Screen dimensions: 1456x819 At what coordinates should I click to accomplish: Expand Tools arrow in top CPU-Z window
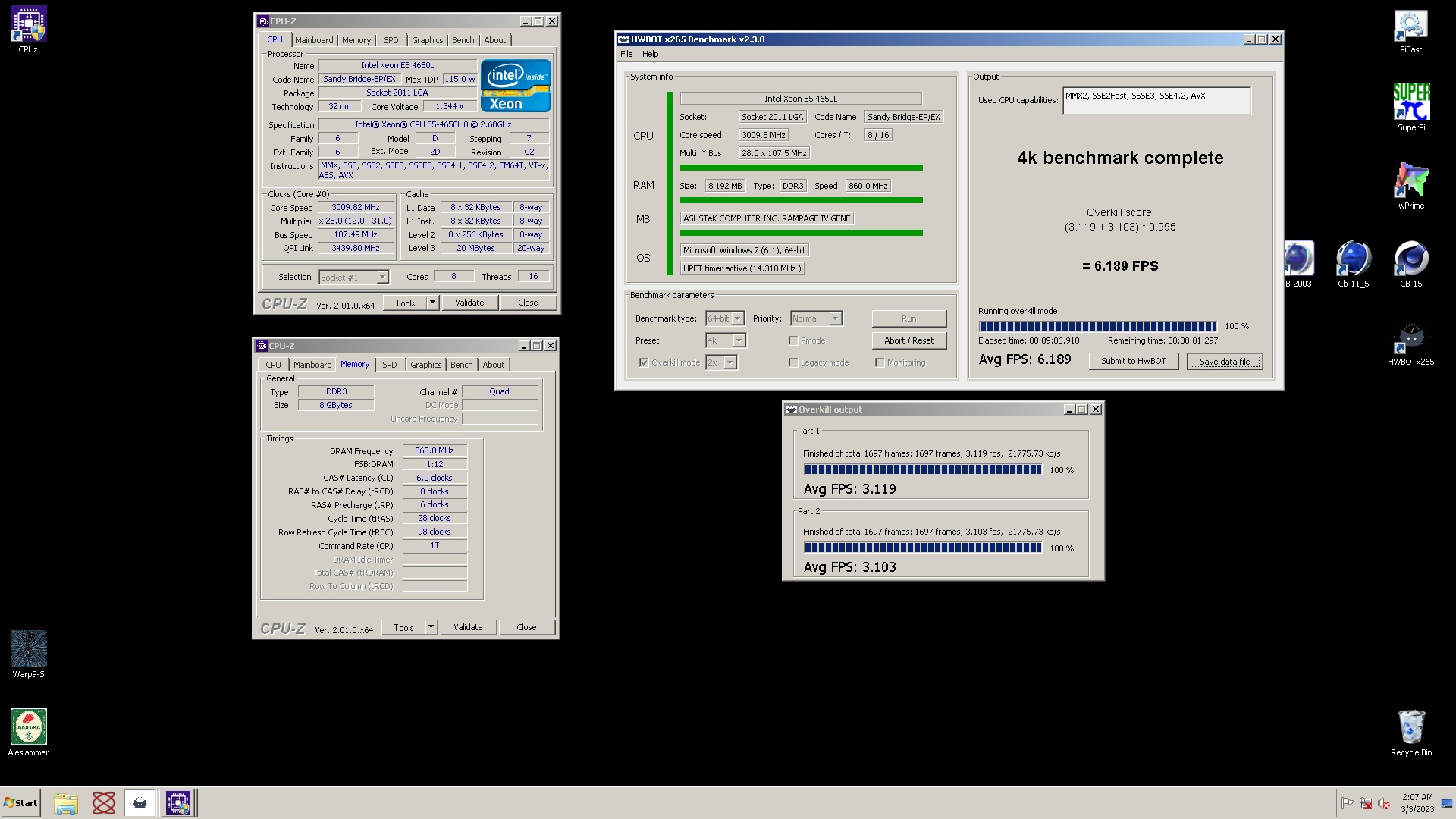coord(432,303)
